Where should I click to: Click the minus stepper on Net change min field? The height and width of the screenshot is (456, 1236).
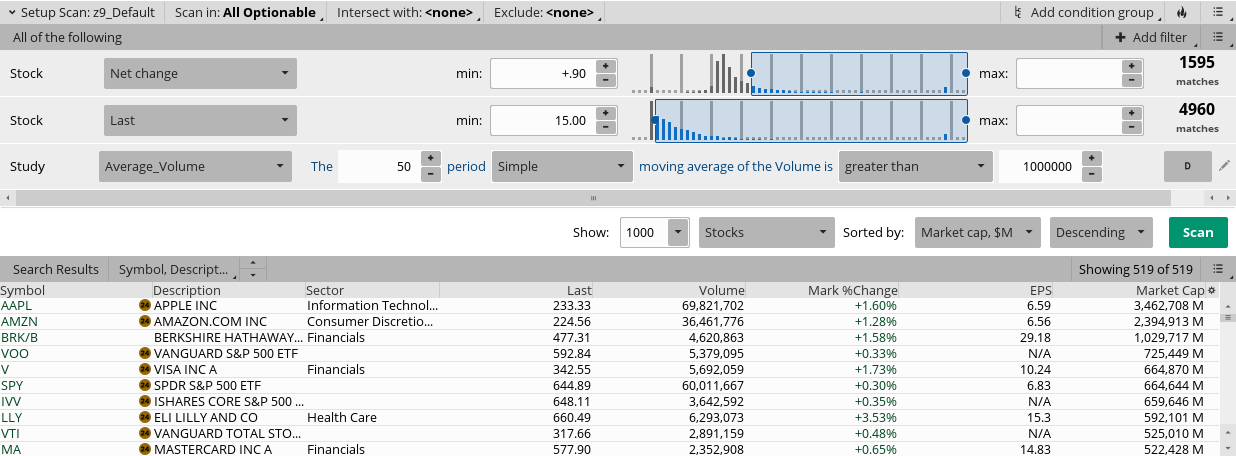coord(604,81)
